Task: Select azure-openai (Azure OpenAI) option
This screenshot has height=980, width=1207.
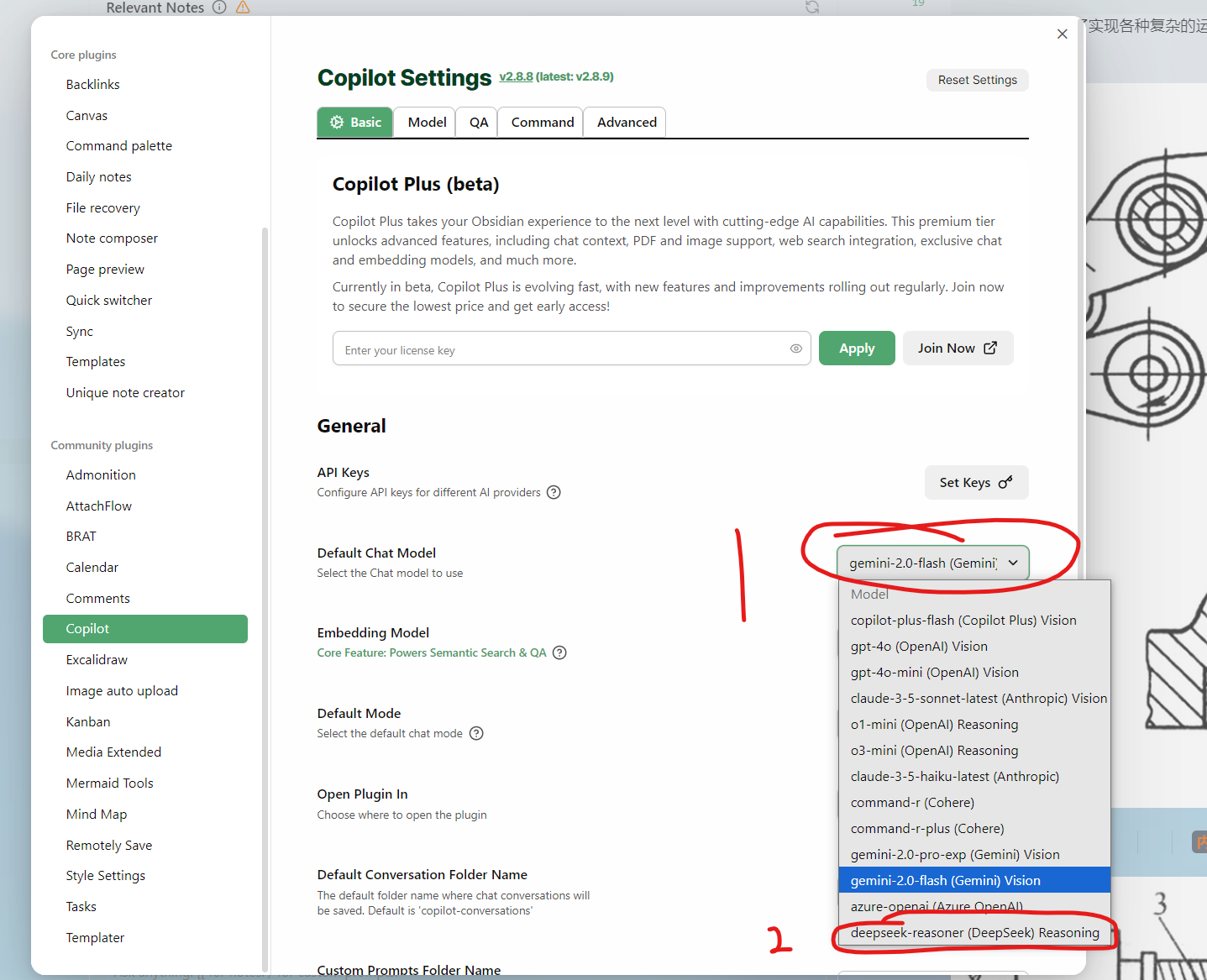Action: [x=974, y=907]
